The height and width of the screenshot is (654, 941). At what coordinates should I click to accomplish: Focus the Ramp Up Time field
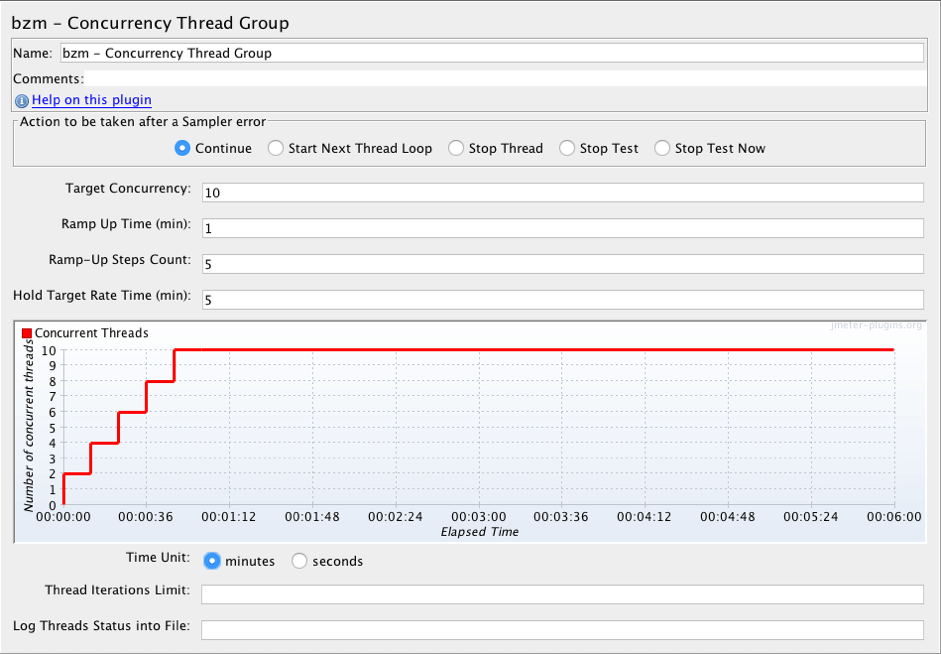click(x=562, y=228)
